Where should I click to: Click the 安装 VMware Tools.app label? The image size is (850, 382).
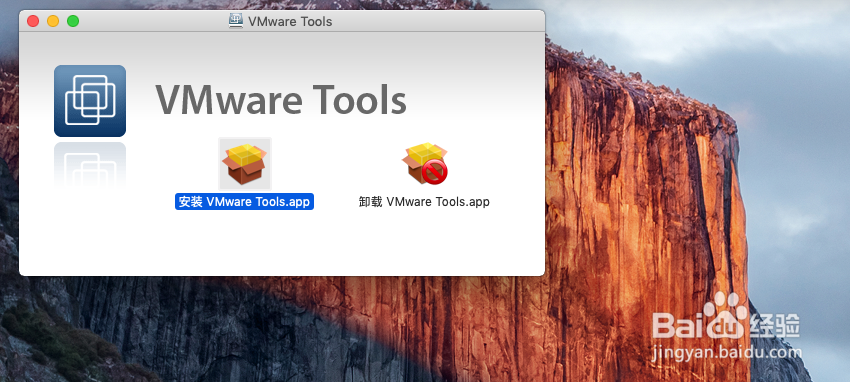tap(244, 202)
